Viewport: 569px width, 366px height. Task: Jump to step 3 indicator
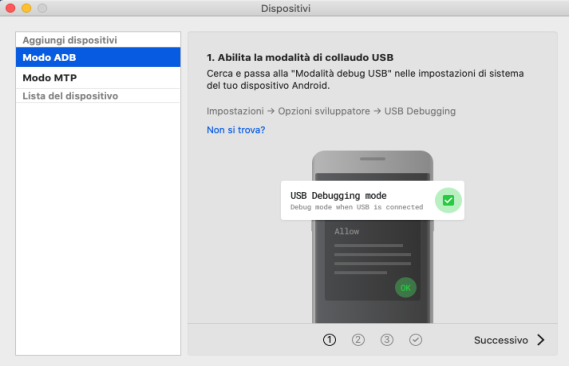click(387, 340)
